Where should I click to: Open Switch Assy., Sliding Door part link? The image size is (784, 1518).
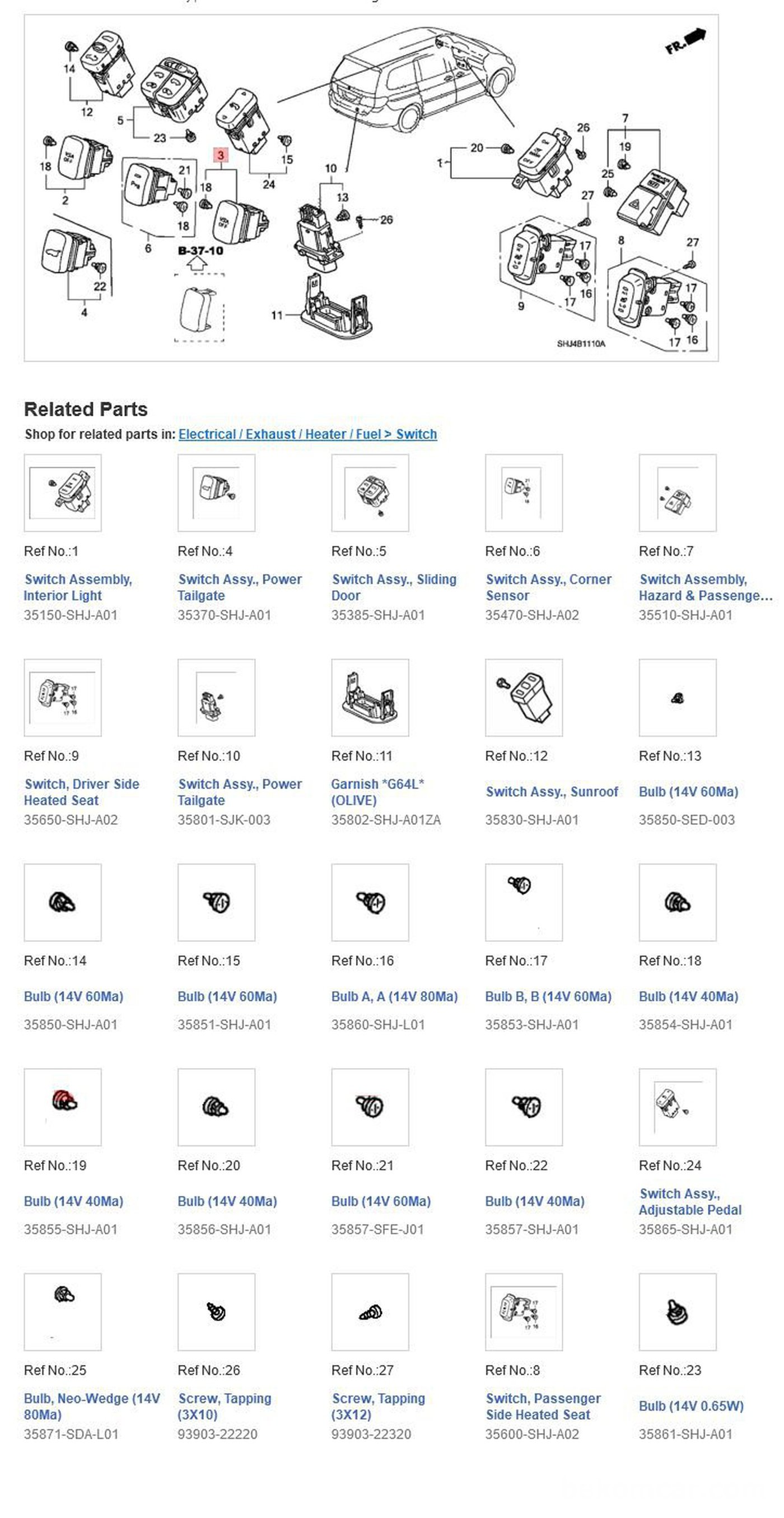click(x=394, y=587)
